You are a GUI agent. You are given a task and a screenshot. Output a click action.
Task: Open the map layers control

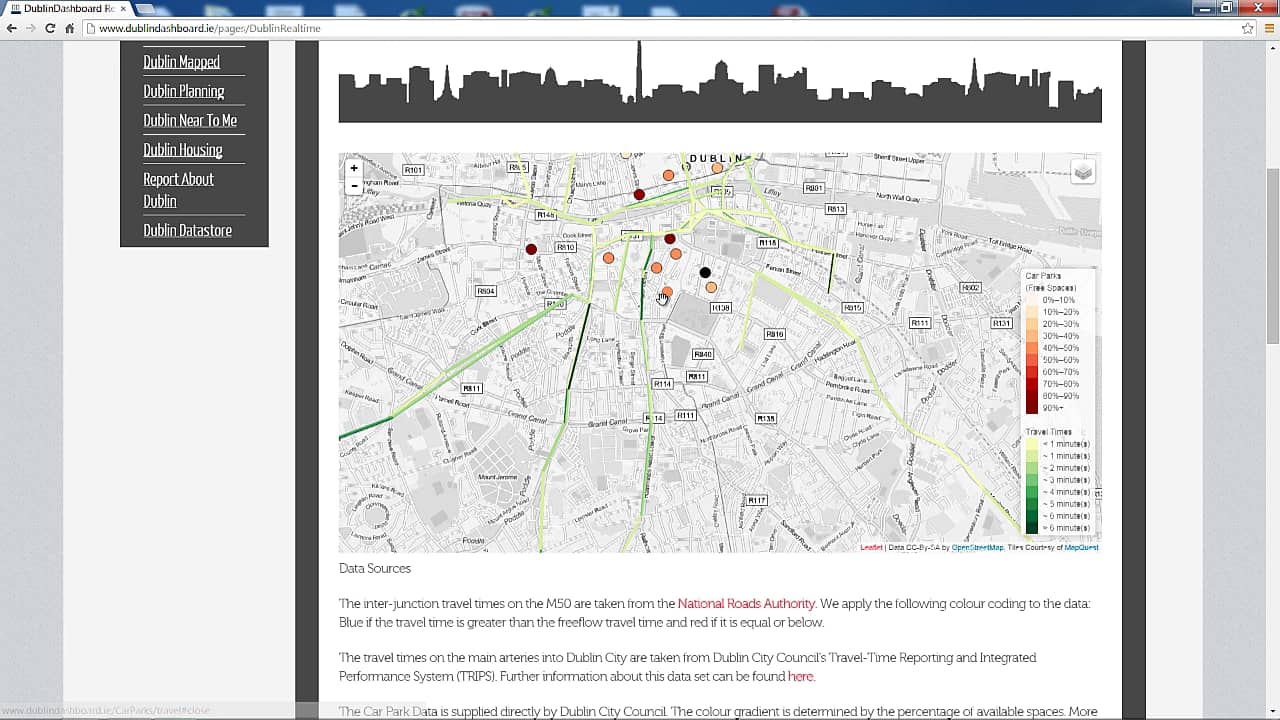click(x=1083, y=172)
